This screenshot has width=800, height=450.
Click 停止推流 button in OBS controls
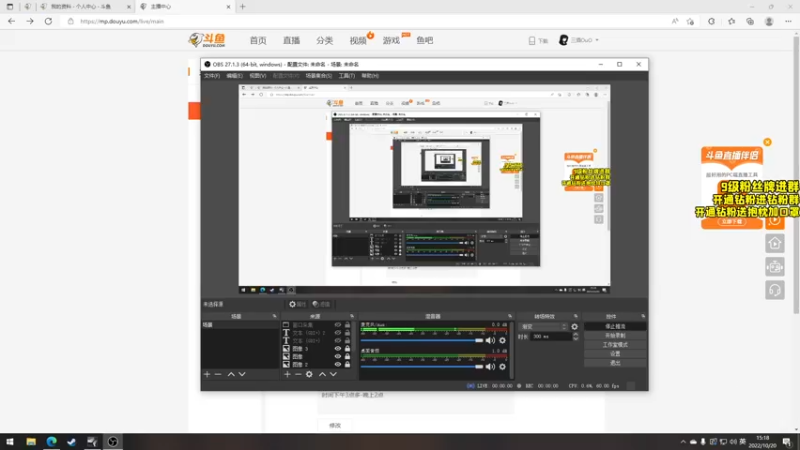tap(615, 327)
